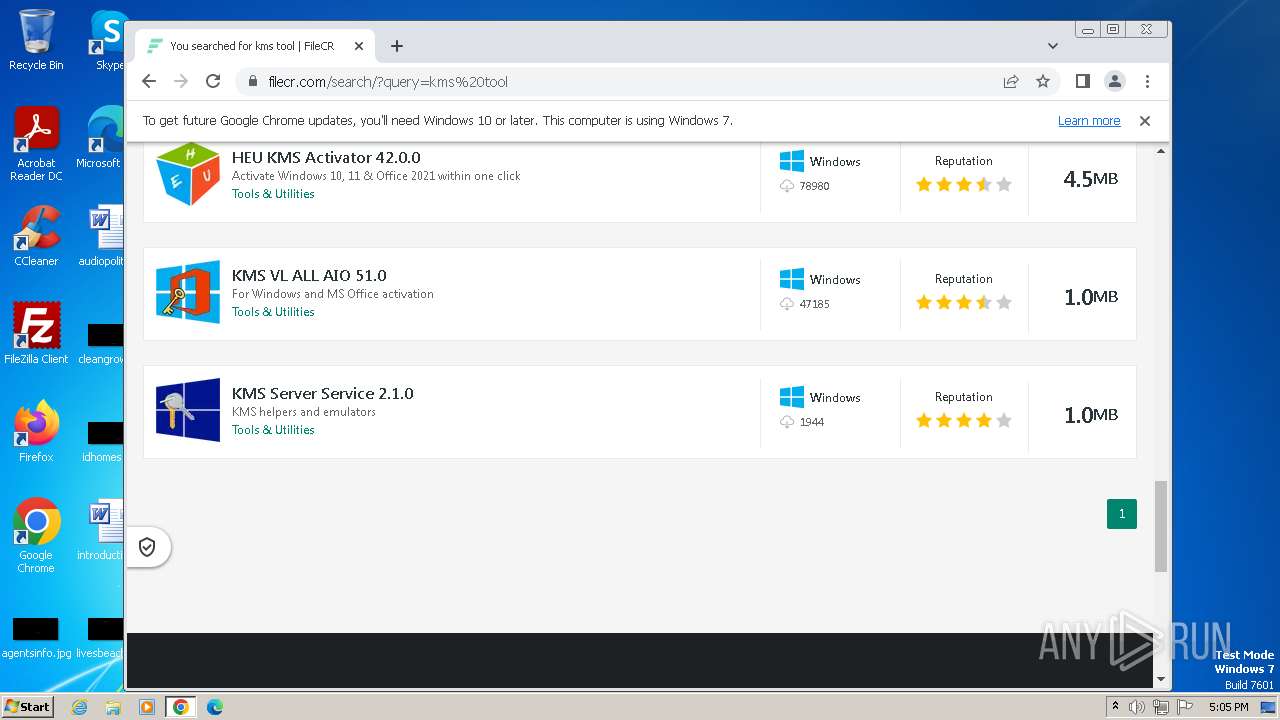Screen dimensions: 1280x720
Task: Open HEU KMS Activator 42.0.0 title link
Action: coord(326,157)
